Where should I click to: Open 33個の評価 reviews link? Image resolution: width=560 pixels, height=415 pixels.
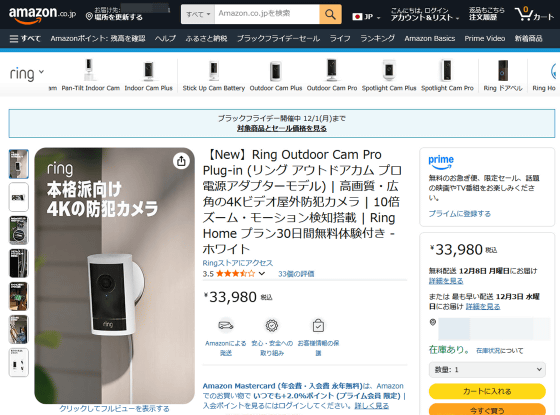(x=296, y=274)
